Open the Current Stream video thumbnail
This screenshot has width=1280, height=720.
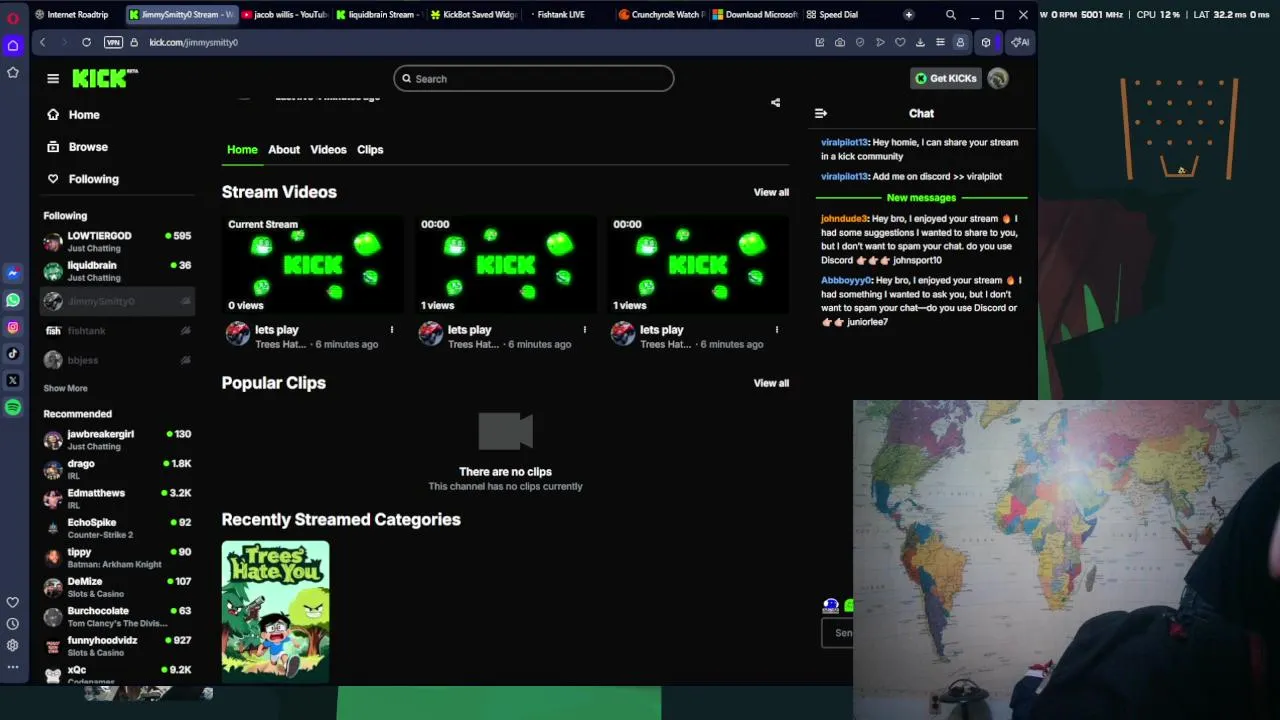pyautogui.click(x=312, y=264)
